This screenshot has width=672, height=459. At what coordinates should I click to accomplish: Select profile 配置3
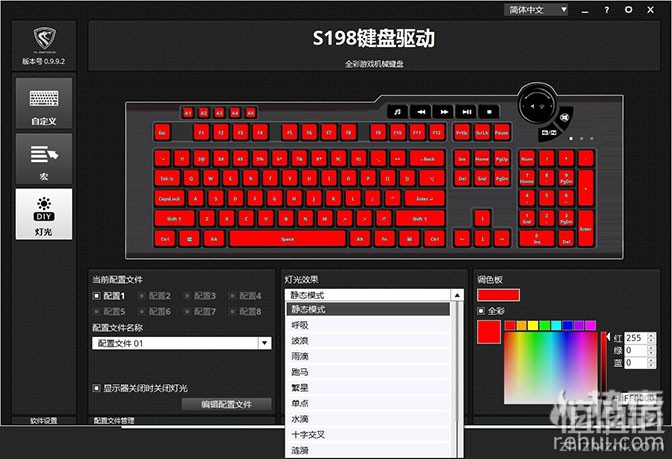200,296
